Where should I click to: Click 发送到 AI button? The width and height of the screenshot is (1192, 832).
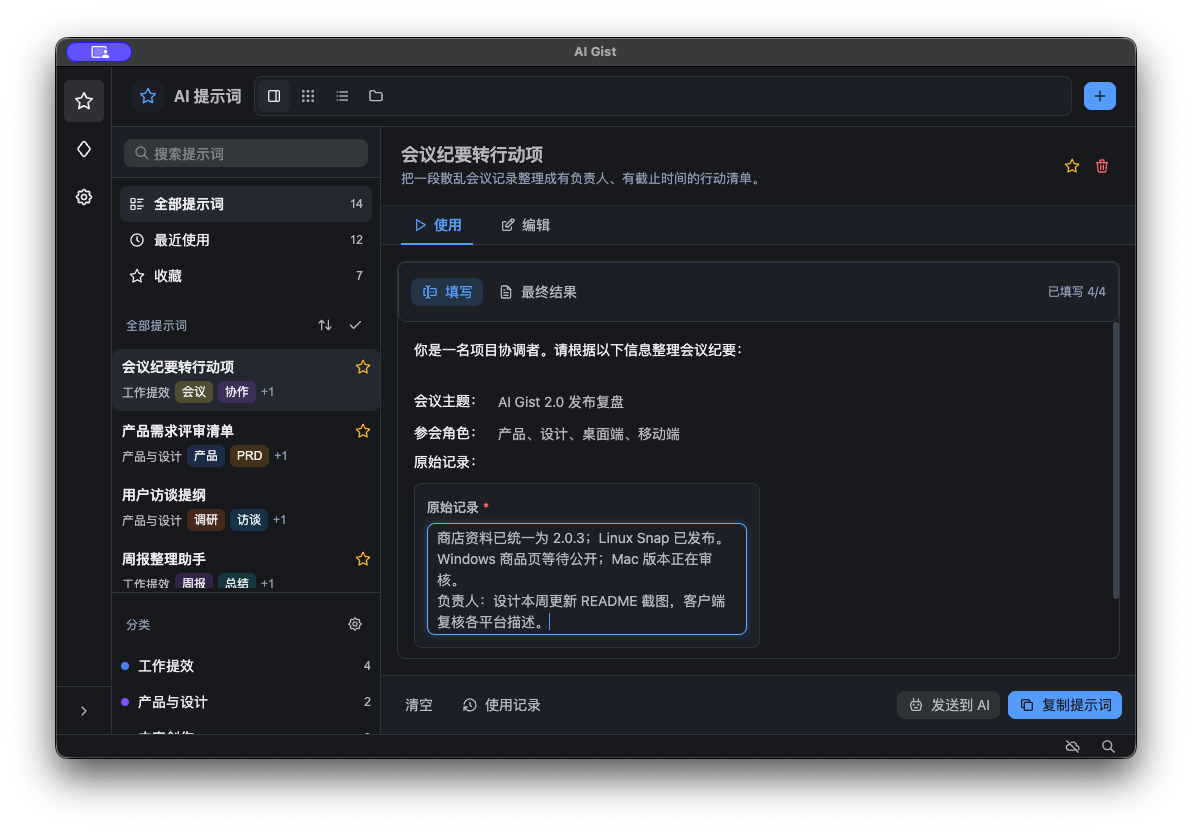[949, 705]
